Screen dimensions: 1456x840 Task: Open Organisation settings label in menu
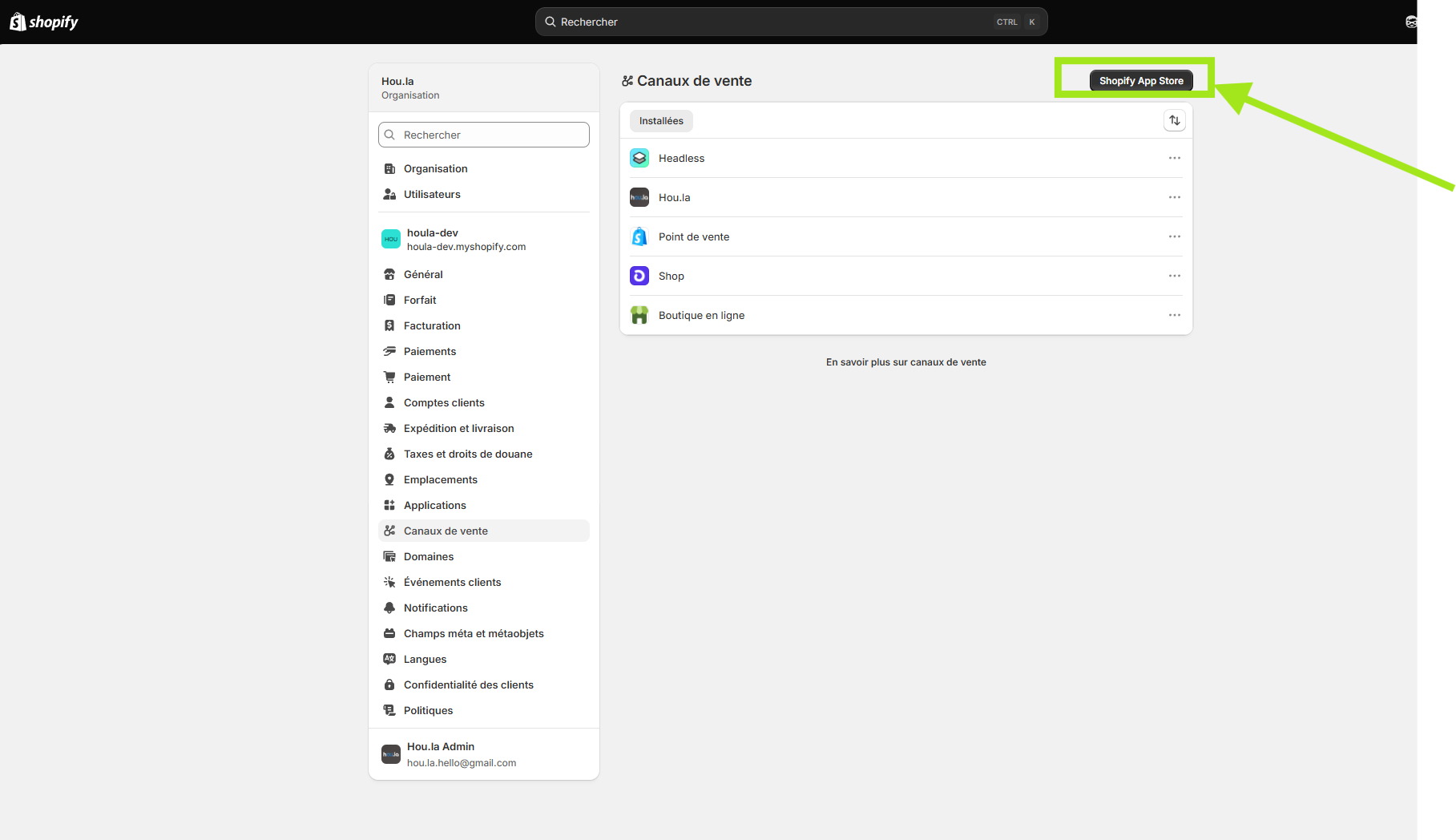(435, 168)
